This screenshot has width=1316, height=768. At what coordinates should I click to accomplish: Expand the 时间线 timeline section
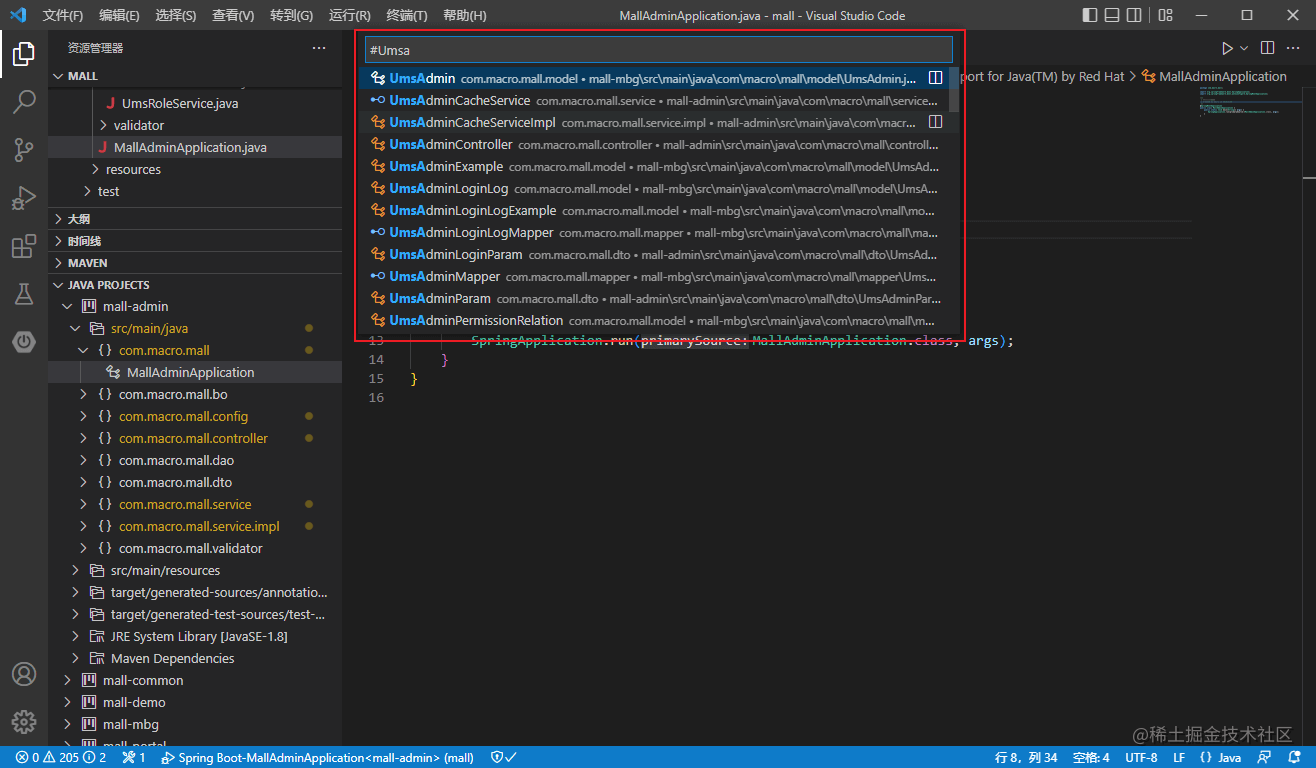[195, 241]
